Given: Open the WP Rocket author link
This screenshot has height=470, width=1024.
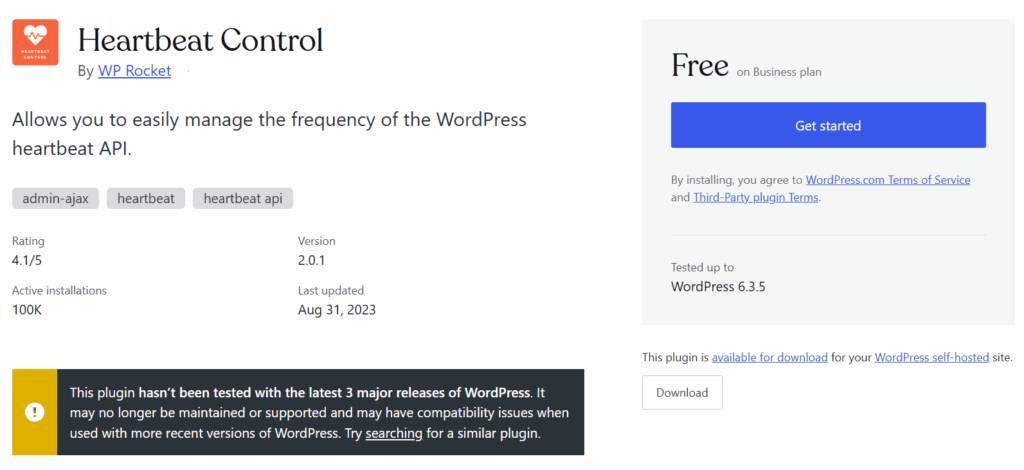Looking at the screenshot, I should 134,71.
